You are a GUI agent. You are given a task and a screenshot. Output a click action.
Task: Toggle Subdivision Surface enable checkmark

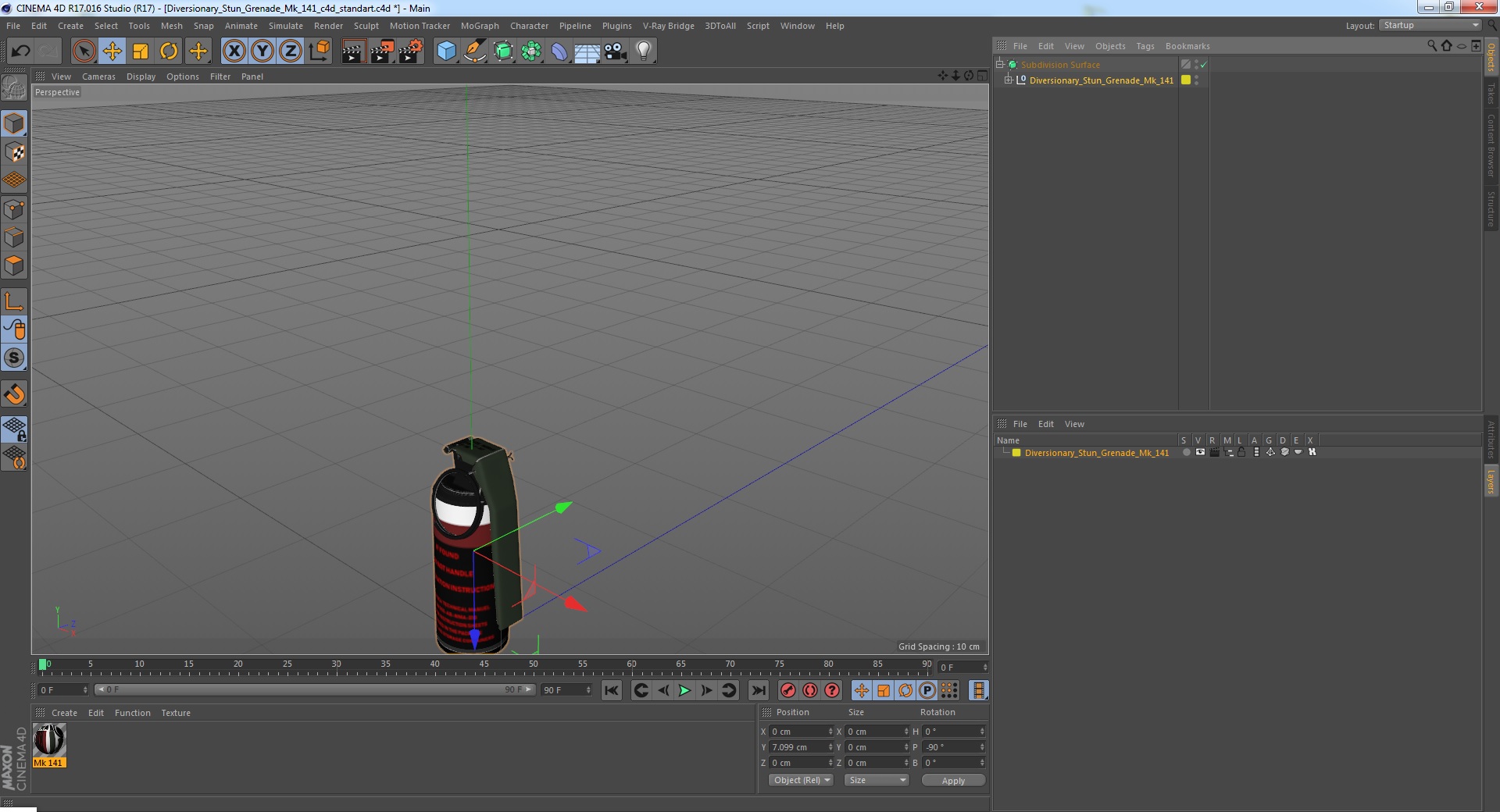(1204, 65)
